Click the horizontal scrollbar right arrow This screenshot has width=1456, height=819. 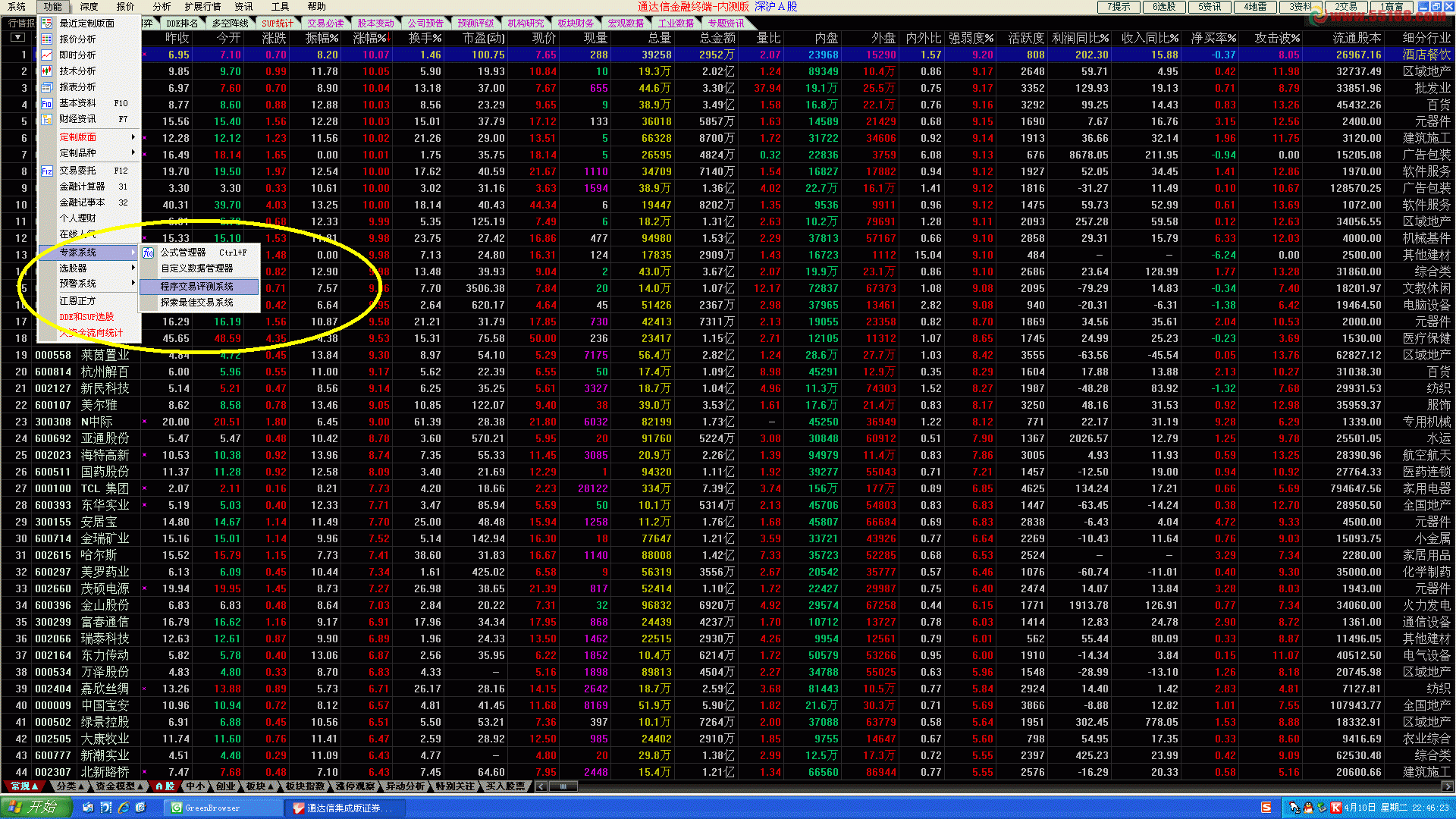(1448, 786)
